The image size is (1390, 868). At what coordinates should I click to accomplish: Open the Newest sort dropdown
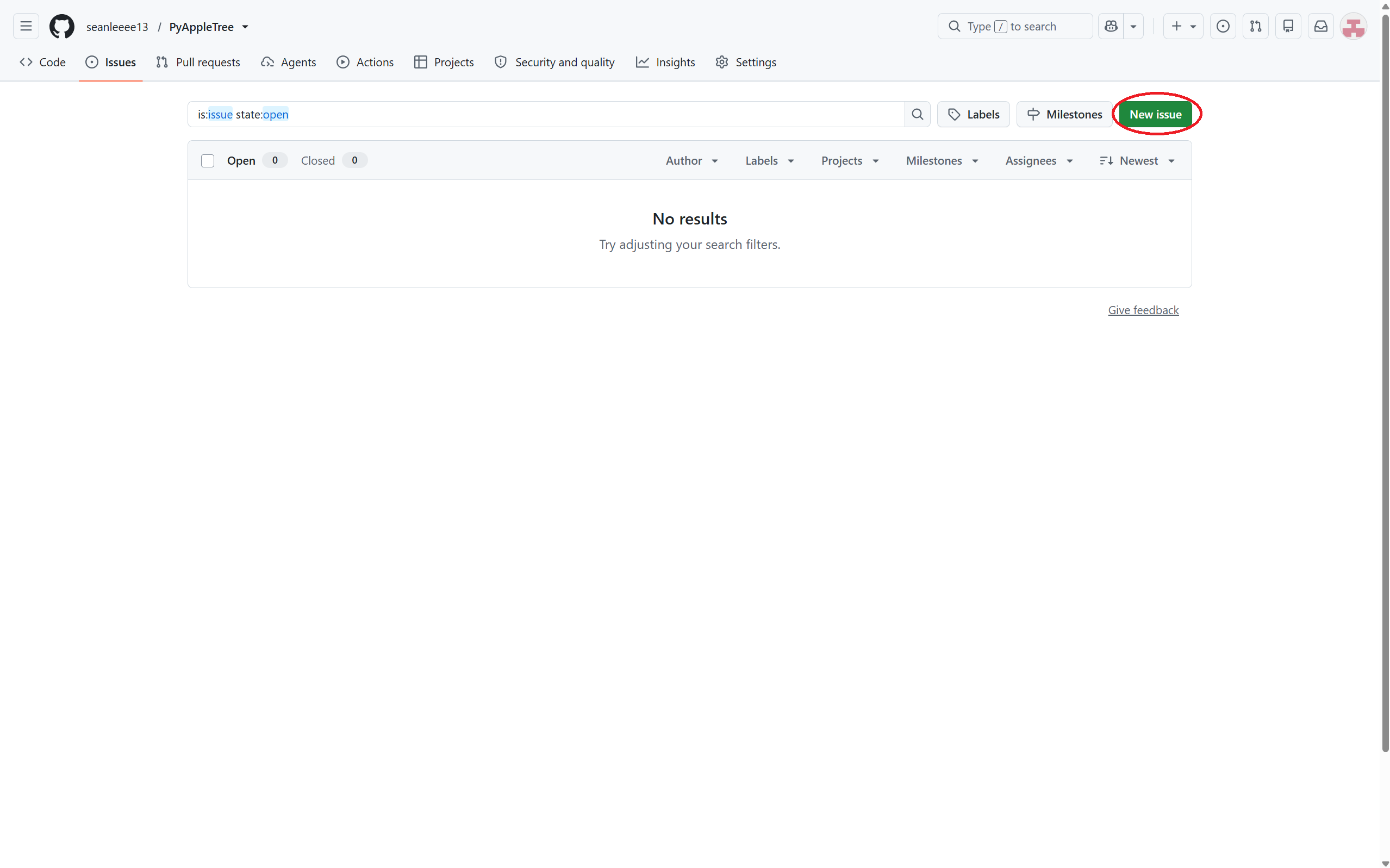1137,161
